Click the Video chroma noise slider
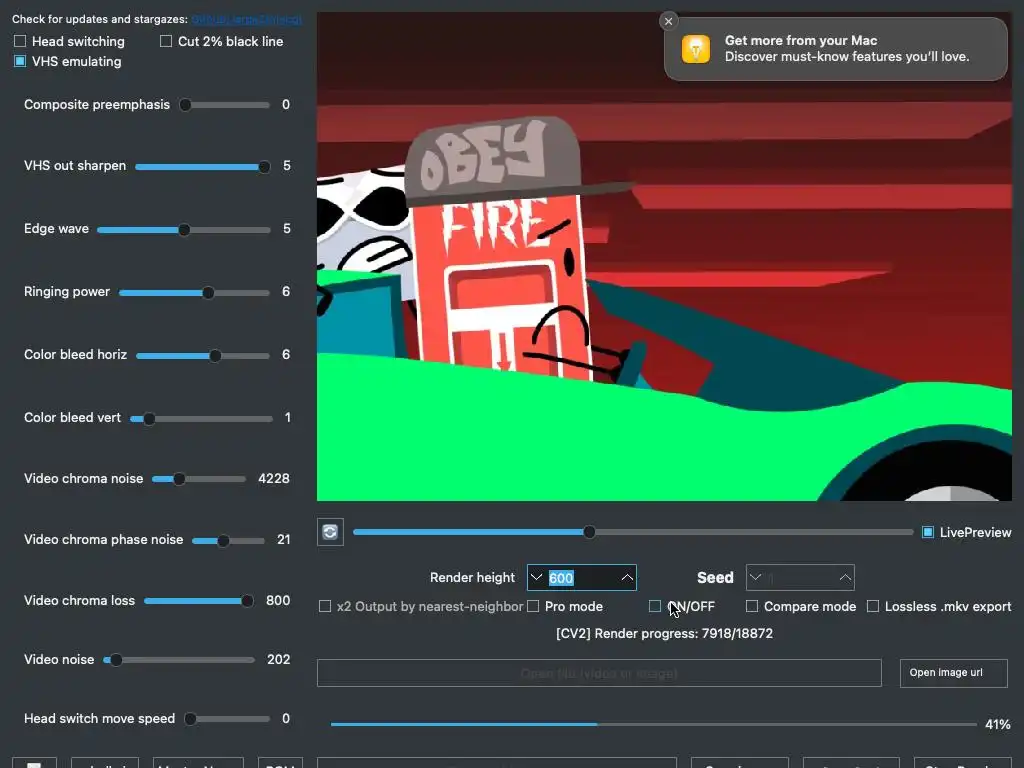 (x=199, y=479)
